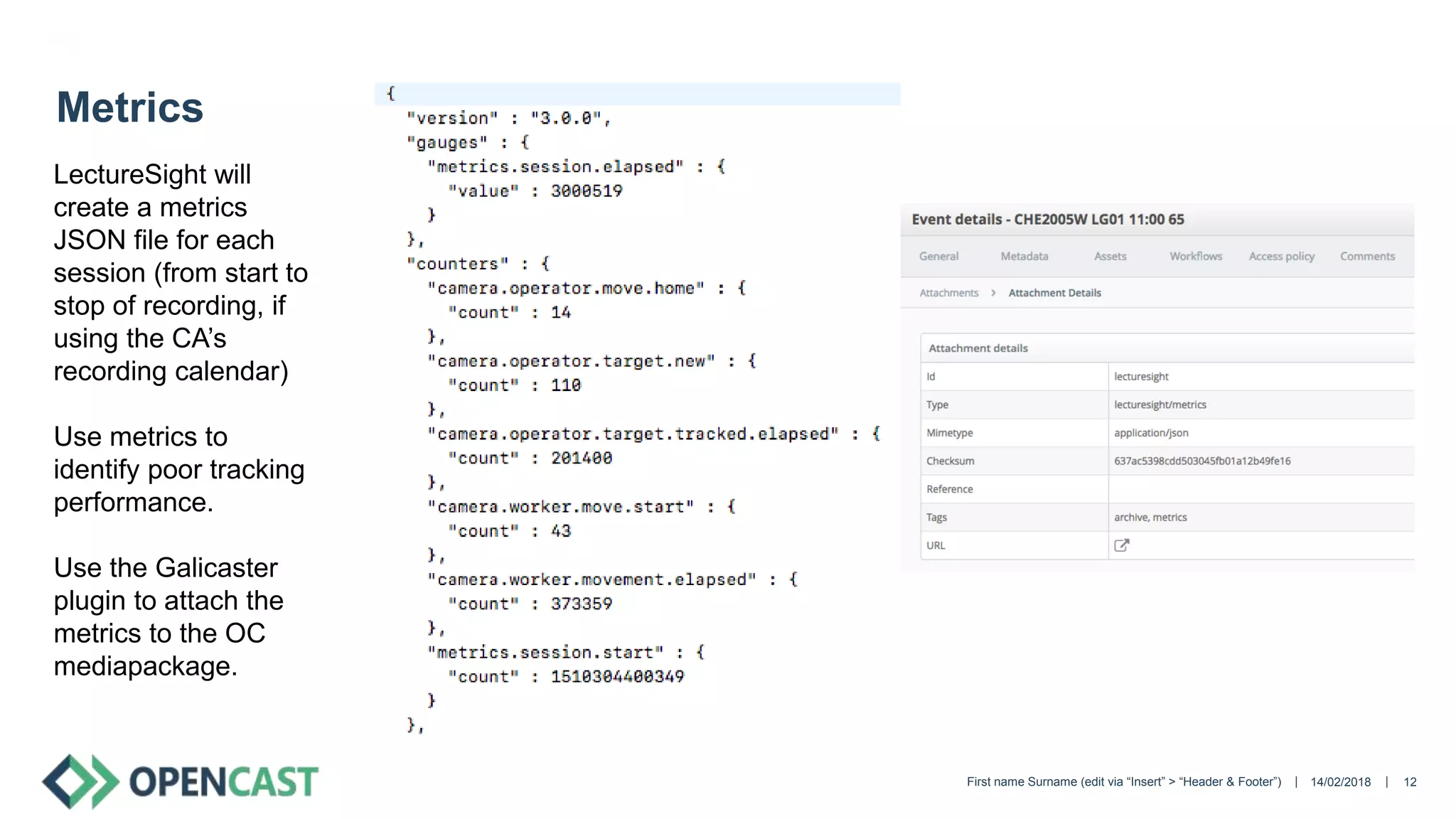
Task: Click the "gauges" JSON key
Action: click(x=447, y=143)
